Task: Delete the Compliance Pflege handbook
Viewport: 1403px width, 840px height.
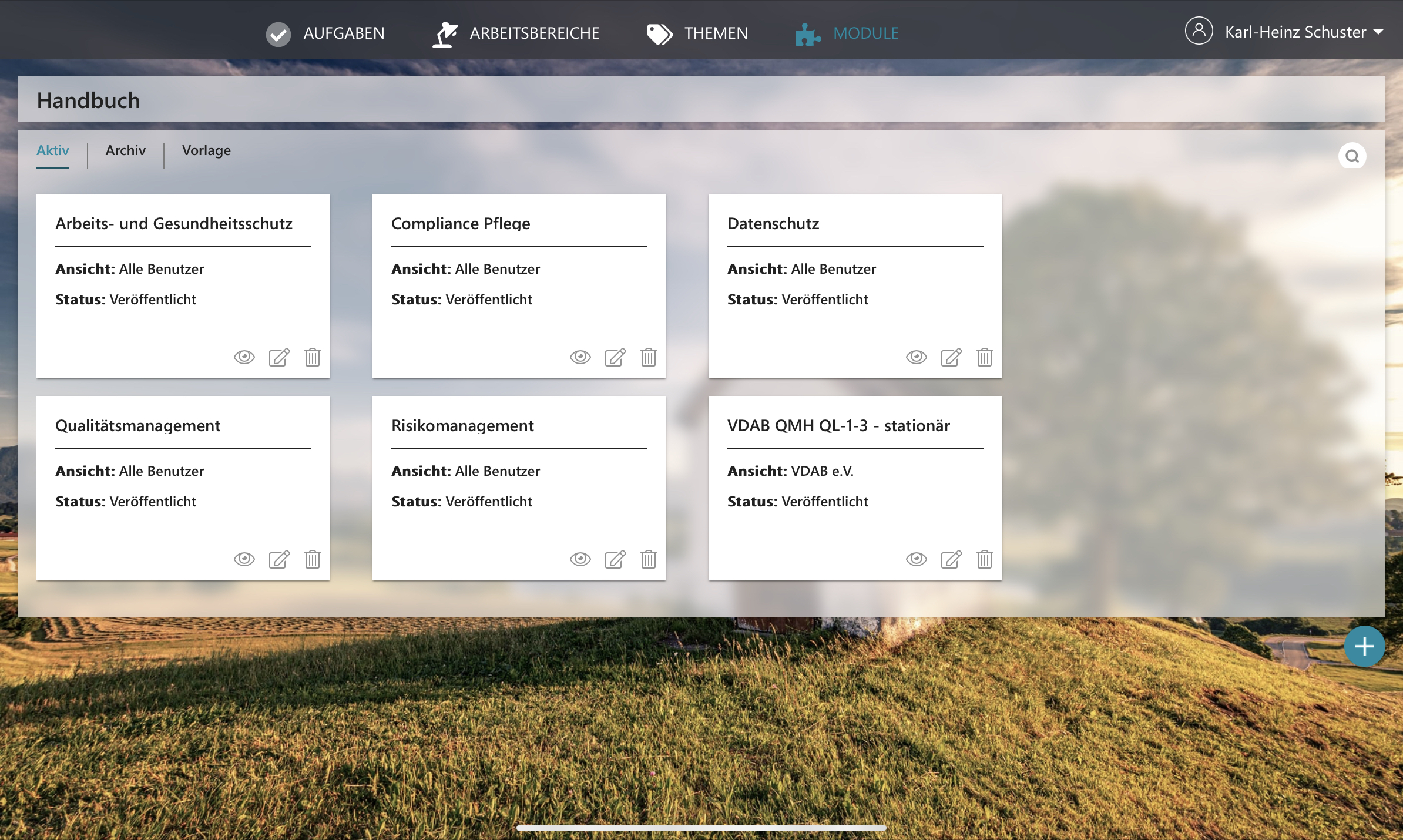Action: (648, 357)
